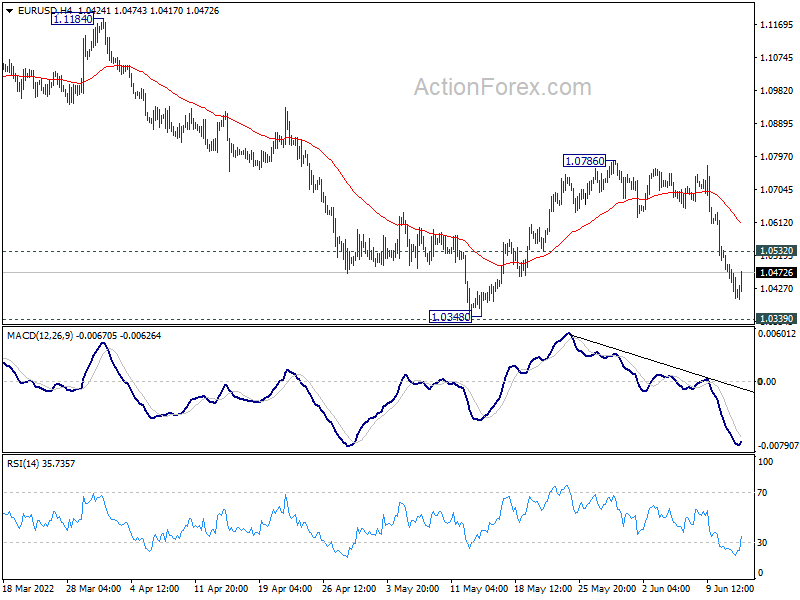This screenshot has height=600, width=800.
Task: Select the black MACD descending trendline
Action: (662, 363)
